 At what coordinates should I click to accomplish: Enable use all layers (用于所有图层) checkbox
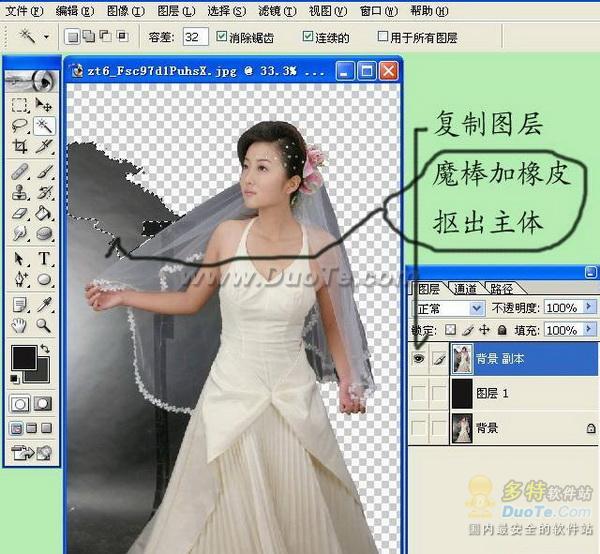[x=382, y=36]
